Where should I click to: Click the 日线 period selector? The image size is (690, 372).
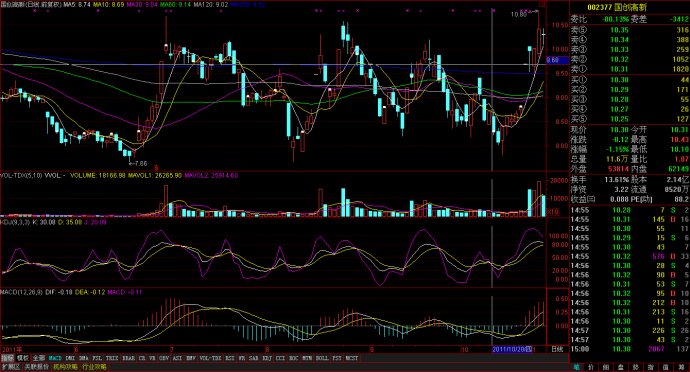tap(557, 349)
